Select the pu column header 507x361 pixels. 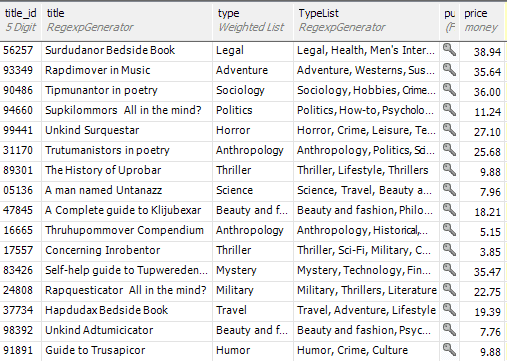pos(450,21)
